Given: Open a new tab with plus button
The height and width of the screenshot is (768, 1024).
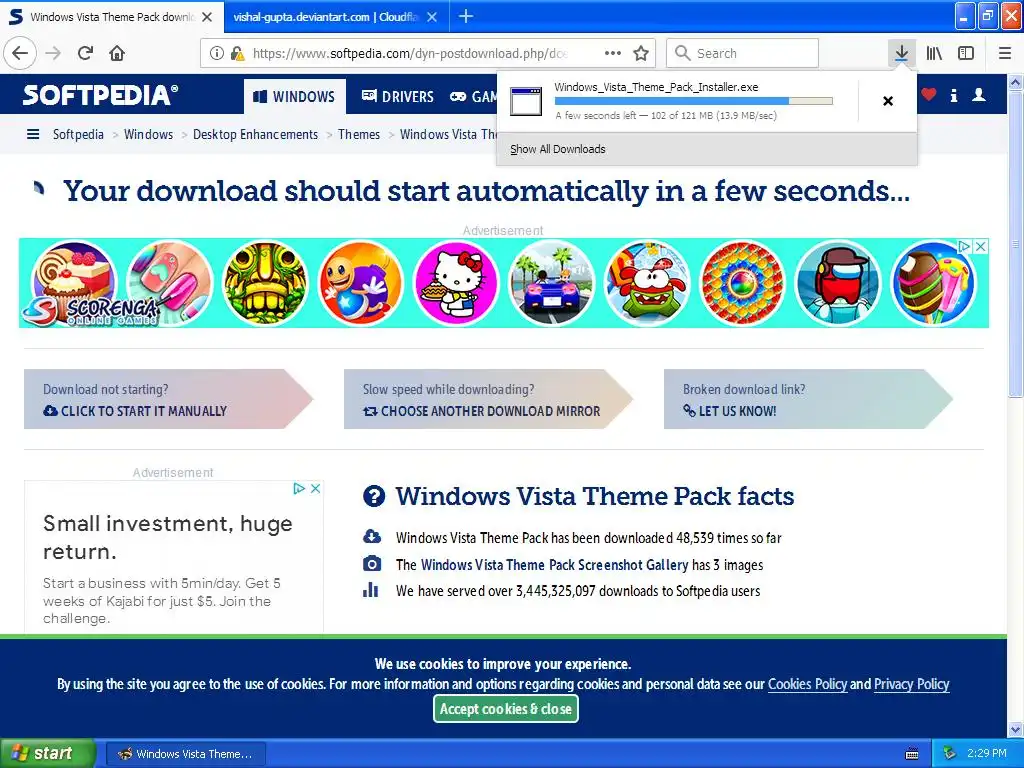Looking at the screenshot, I should (466, 16).
